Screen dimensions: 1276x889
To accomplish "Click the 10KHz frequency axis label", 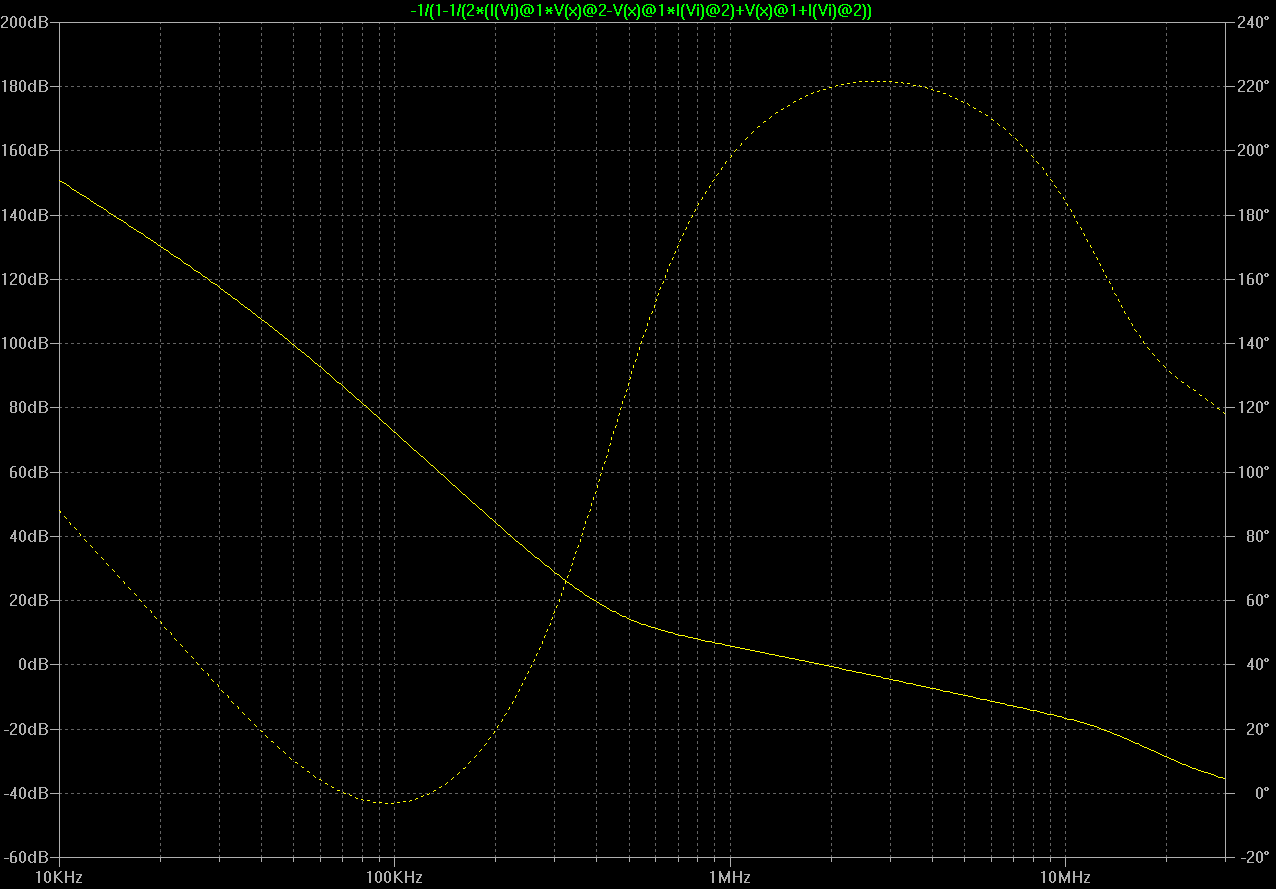I will click(60, 877).
